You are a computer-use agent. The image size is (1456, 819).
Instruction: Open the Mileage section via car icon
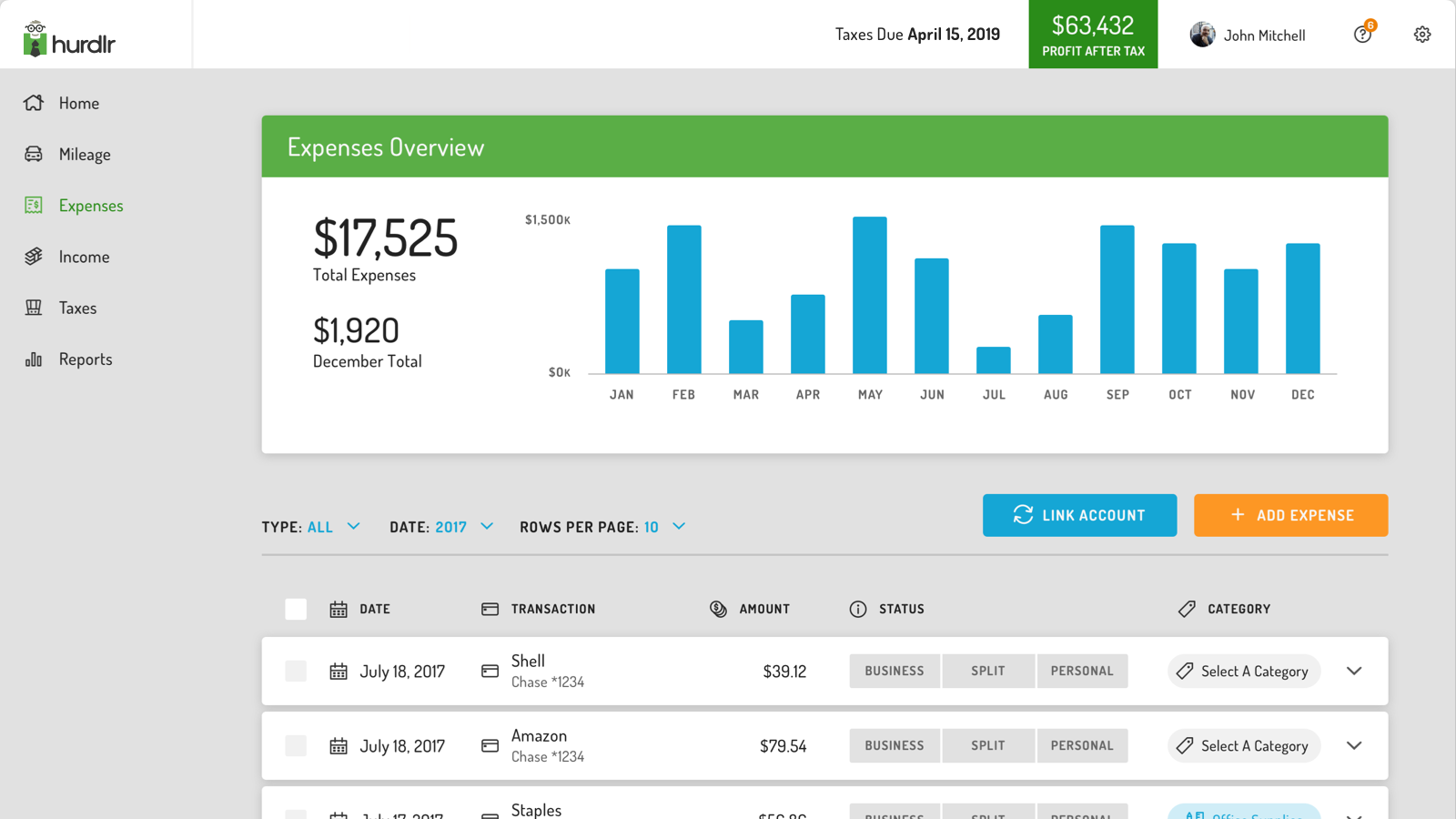click(x=33, y=154)
